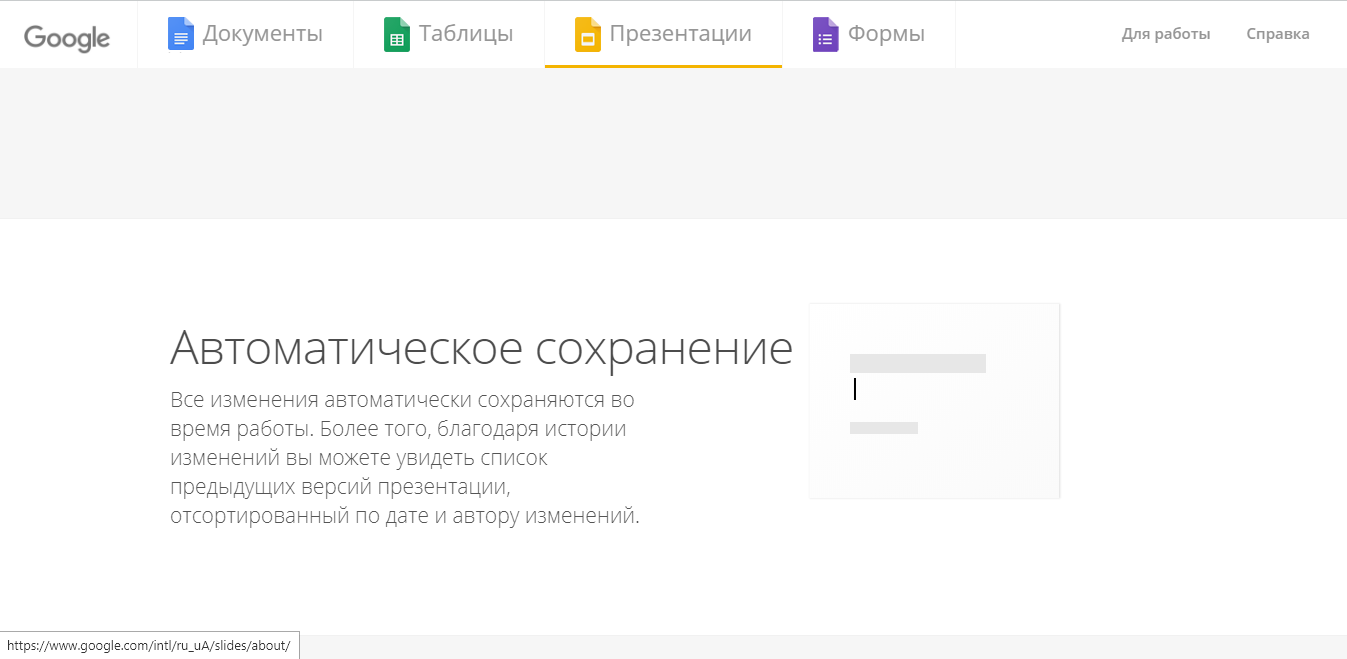This screenshot has width=1347, height=659.
Task: Click the status bar URL tooltip
Action: [x=147, y=645]
